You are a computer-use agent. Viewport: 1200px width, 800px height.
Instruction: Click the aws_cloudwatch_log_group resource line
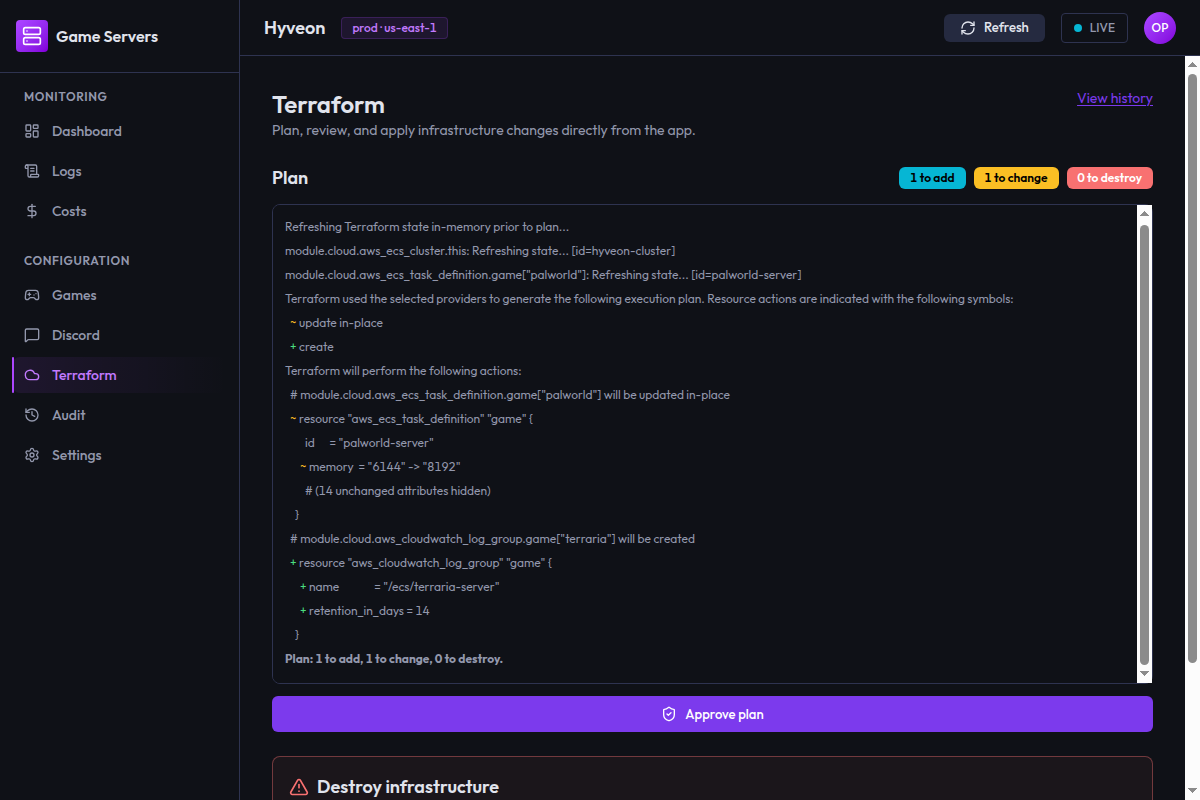coord(421,563)
